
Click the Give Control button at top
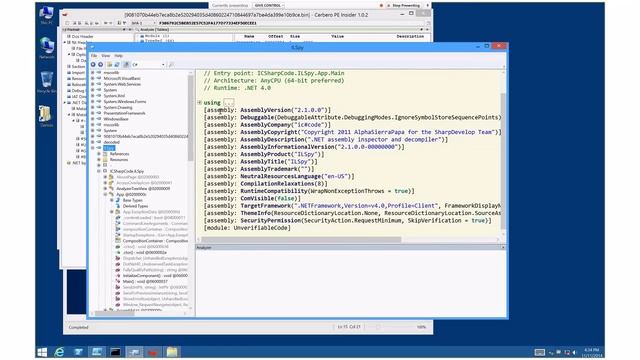pos(268,6)
